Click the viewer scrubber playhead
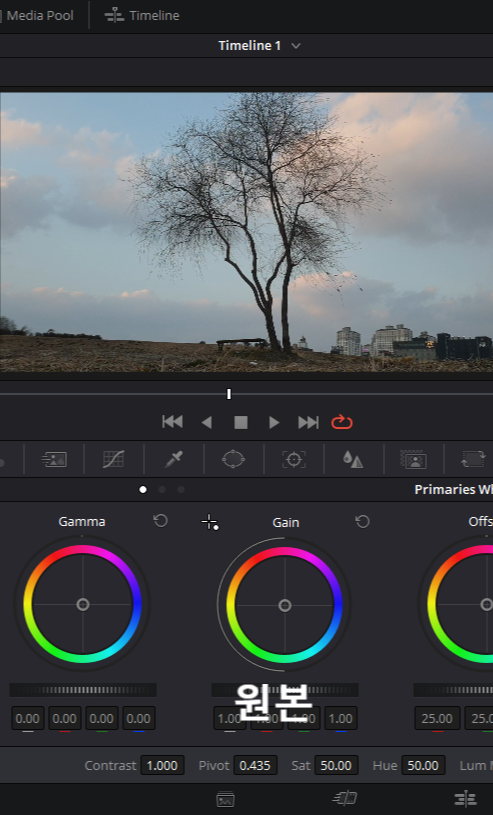The image size is (493, 815). coord(229,395)
